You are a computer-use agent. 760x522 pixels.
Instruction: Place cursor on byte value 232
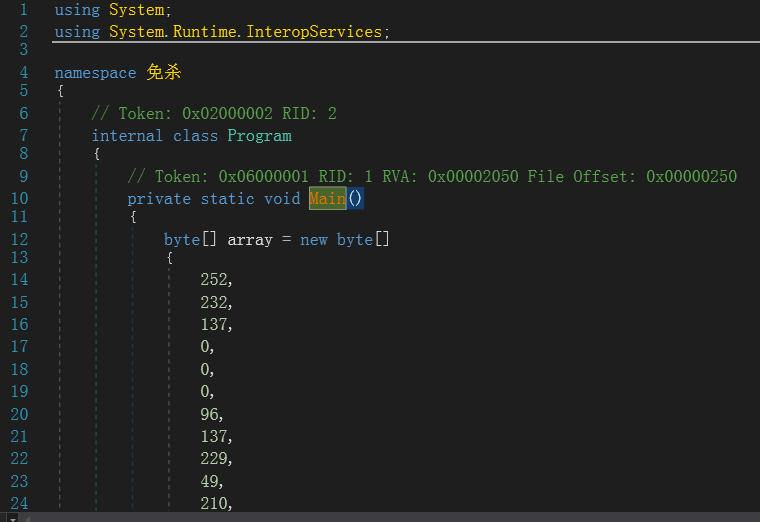coord(214,302)
